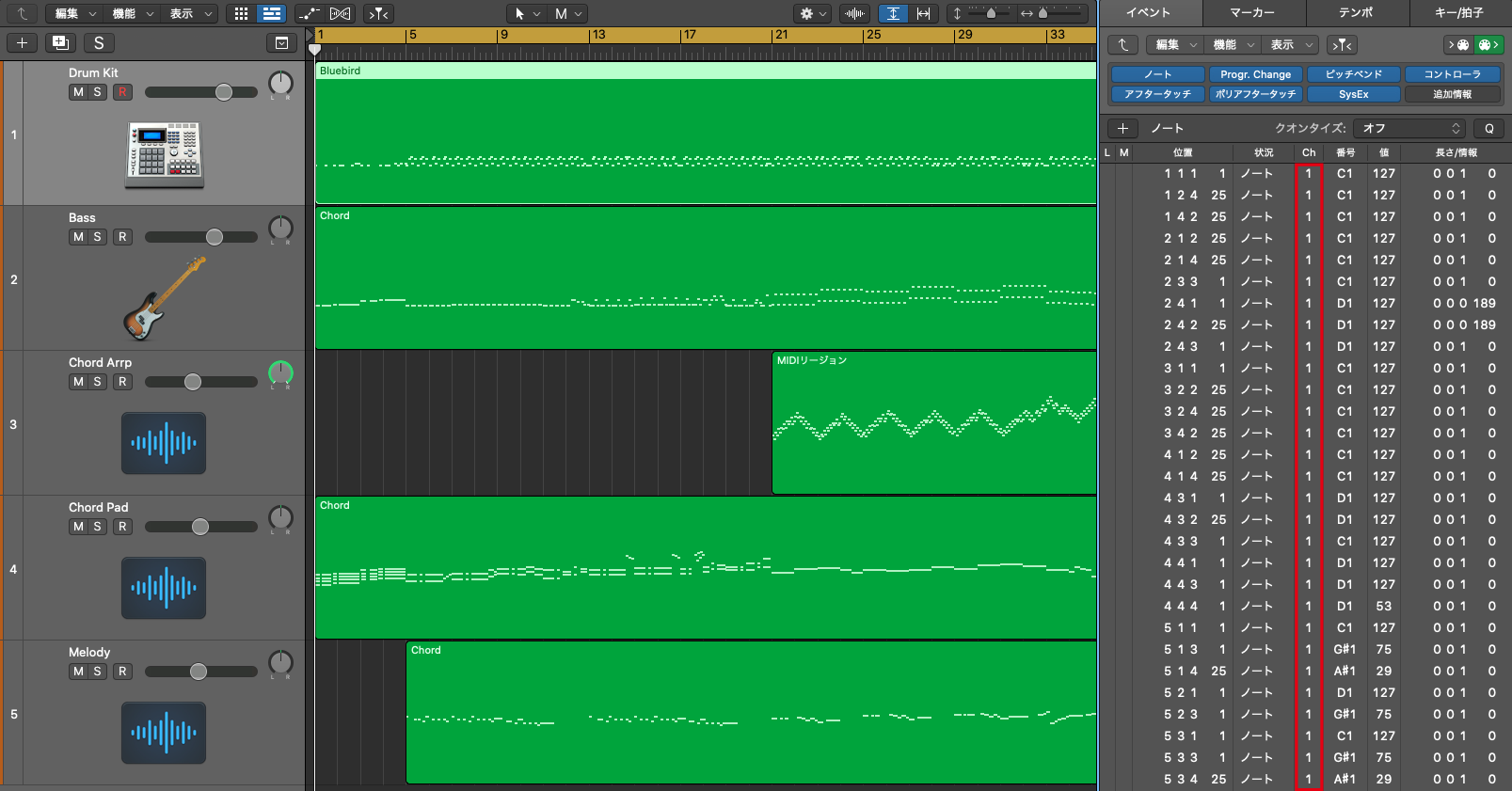Disable record on Drum Kit track

click(122, 92)
